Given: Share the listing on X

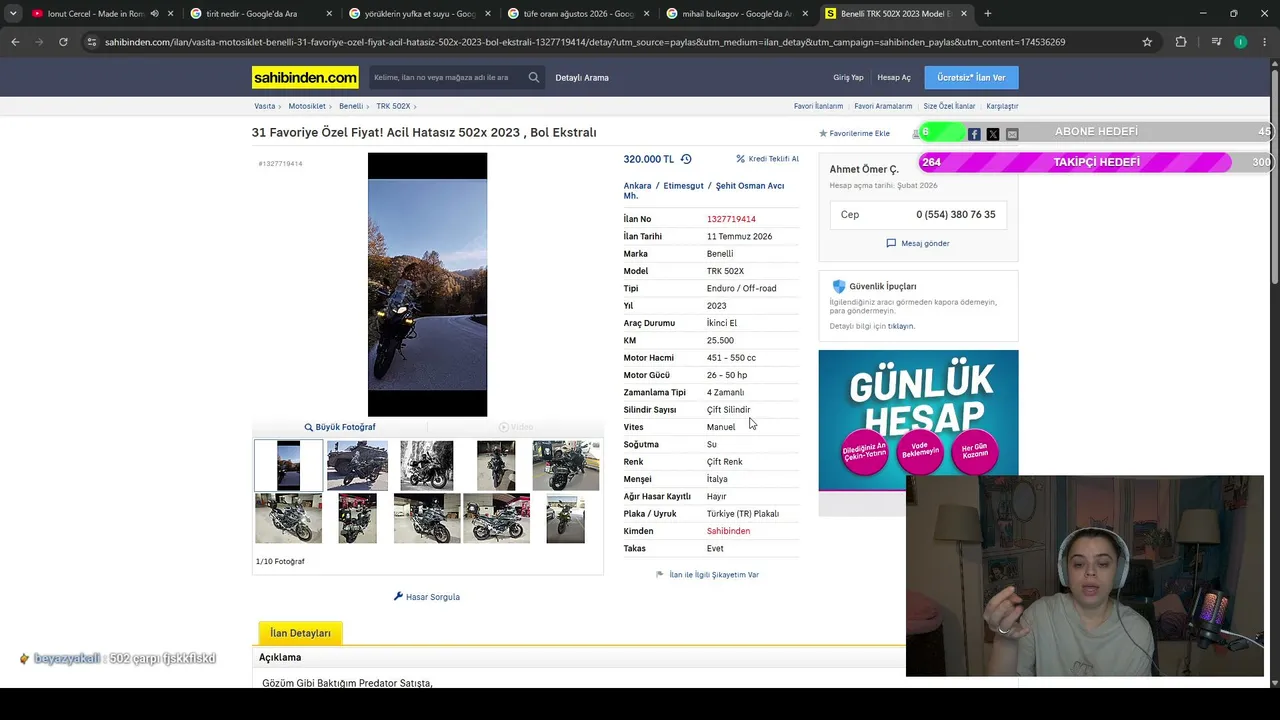Looking at the screenshot, I should coord(993,134).
